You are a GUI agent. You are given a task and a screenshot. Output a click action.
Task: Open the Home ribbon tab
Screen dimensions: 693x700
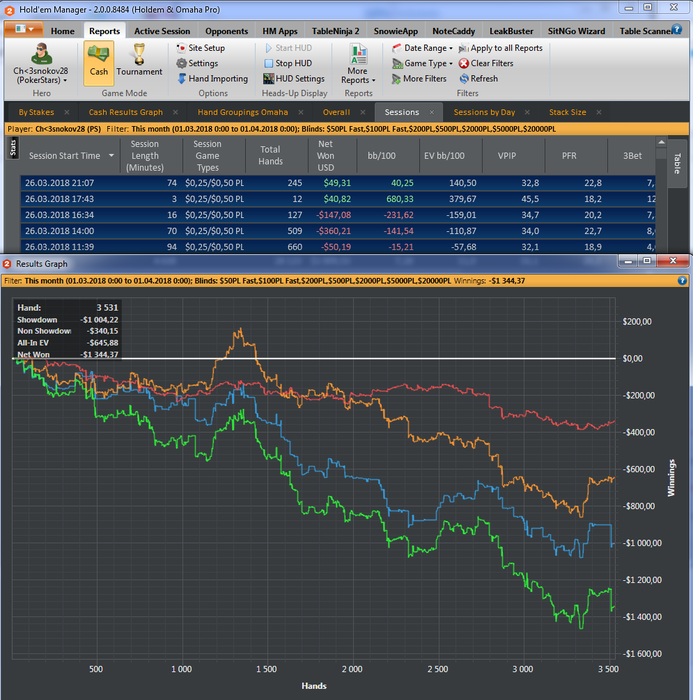63,31
